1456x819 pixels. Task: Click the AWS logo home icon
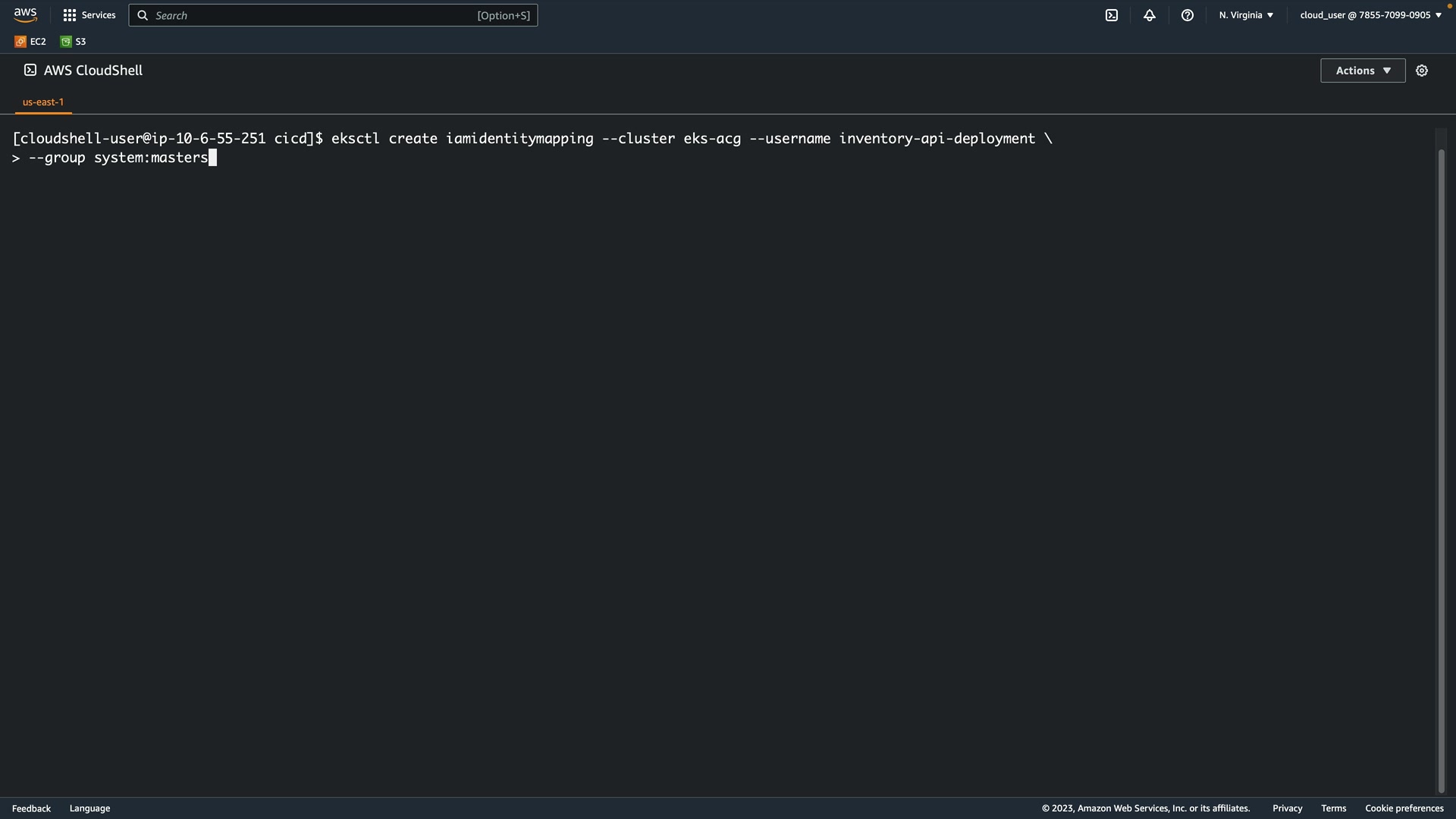(25, 15)
